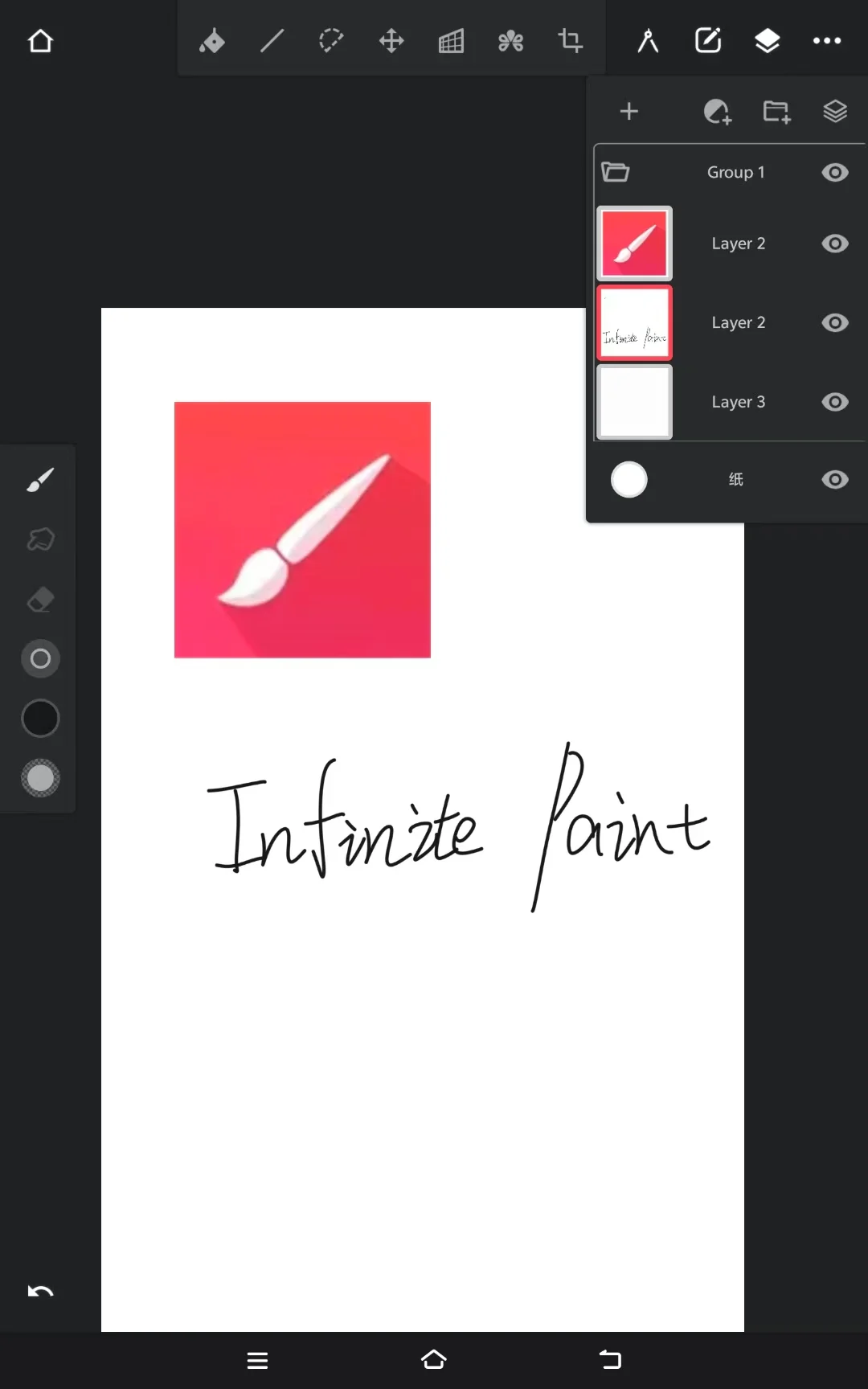Click the Layer 3 name label
This screenshot has width=868, height=1389.
coord(738,401)
